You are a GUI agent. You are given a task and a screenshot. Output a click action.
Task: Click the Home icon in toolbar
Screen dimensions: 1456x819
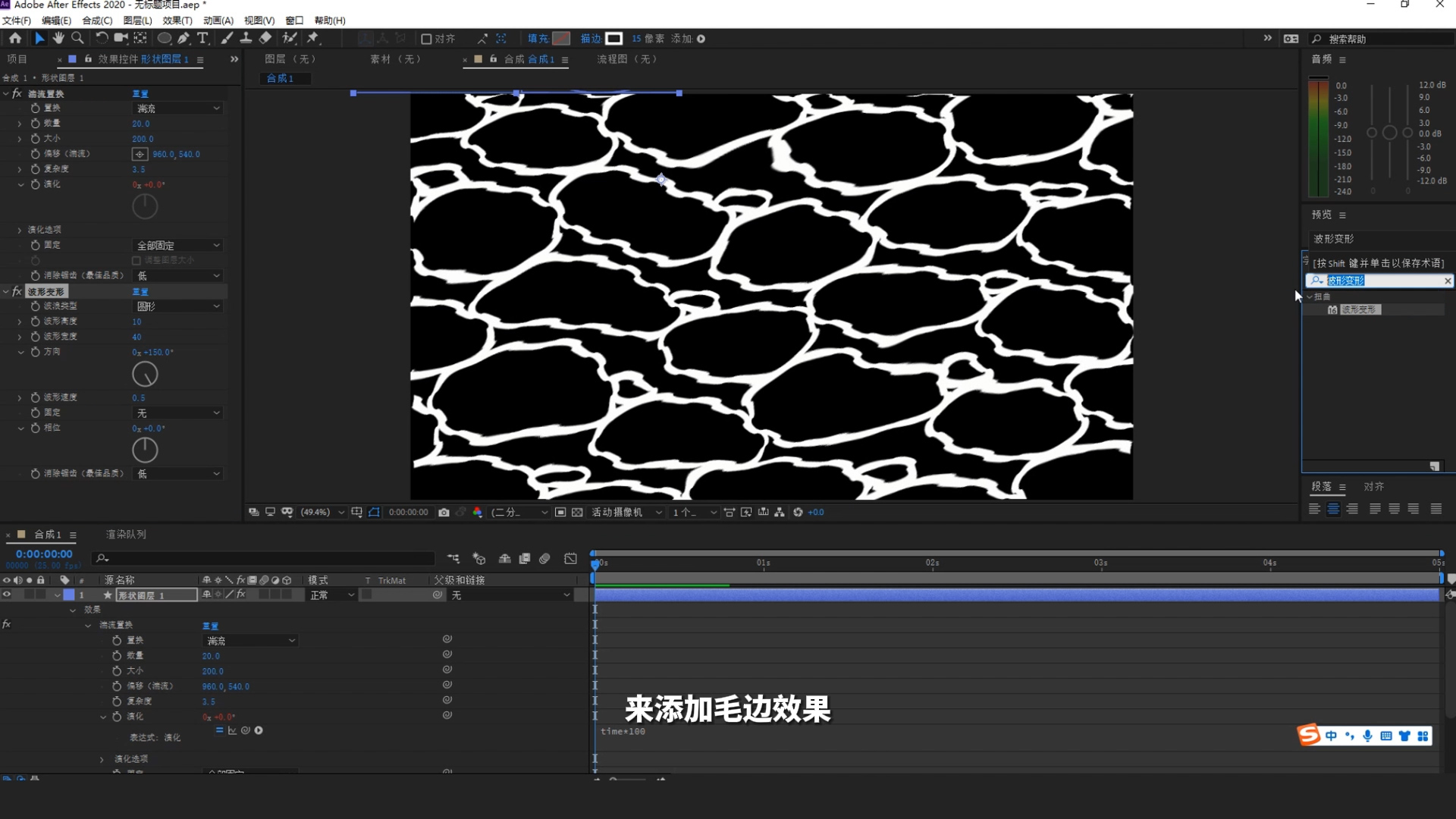click(15, 38)
